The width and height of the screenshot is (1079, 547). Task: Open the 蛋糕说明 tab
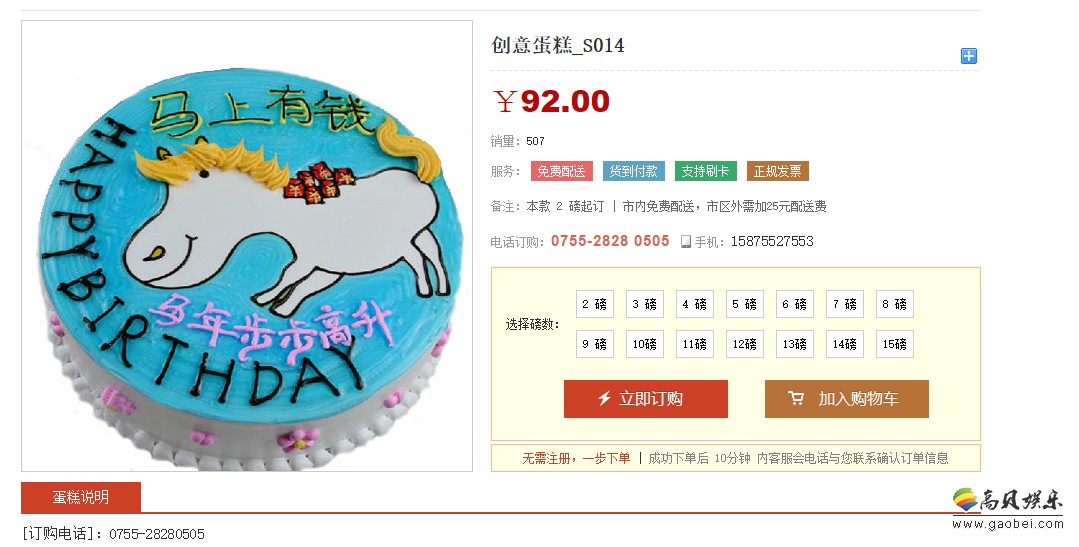(x=81, y=497)
